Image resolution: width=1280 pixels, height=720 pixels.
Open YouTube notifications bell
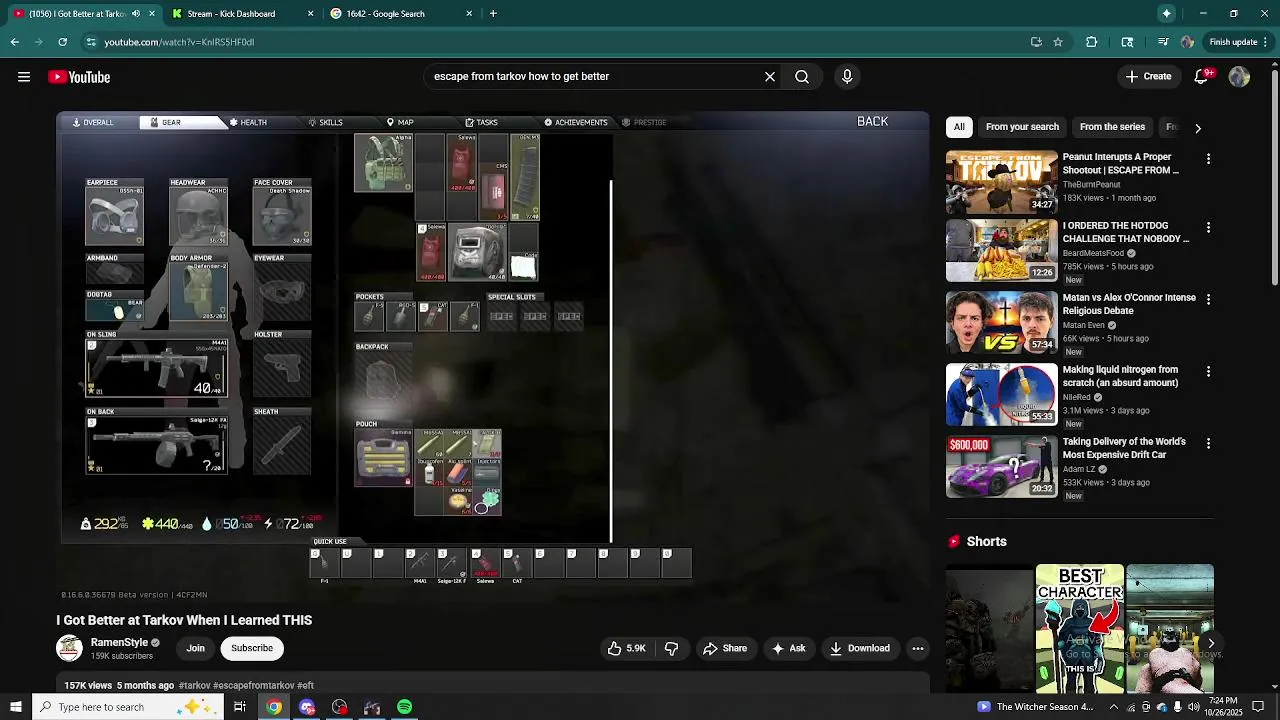(1203, 77)
